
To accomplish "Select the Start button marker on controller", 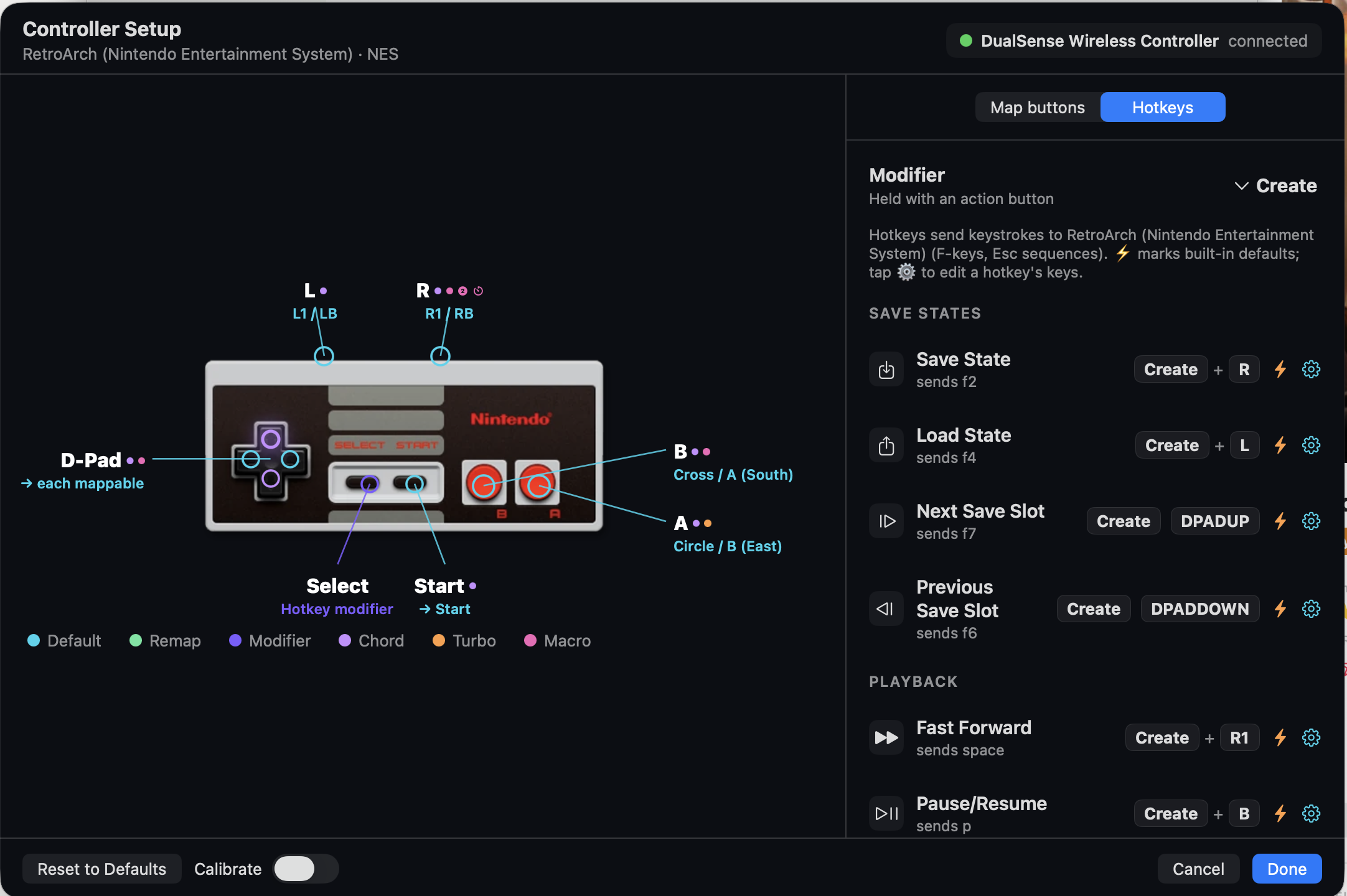I will [x=415, y=483].
